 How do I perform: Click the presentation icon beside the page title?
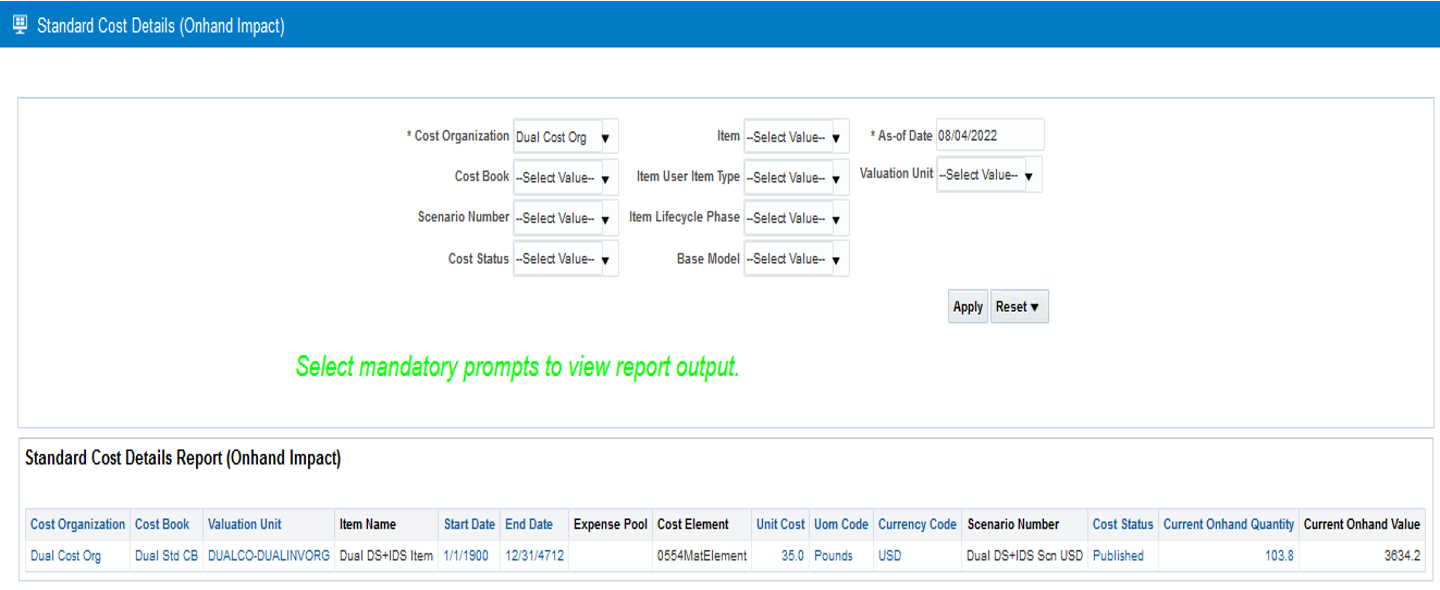[x=19, y=25]
